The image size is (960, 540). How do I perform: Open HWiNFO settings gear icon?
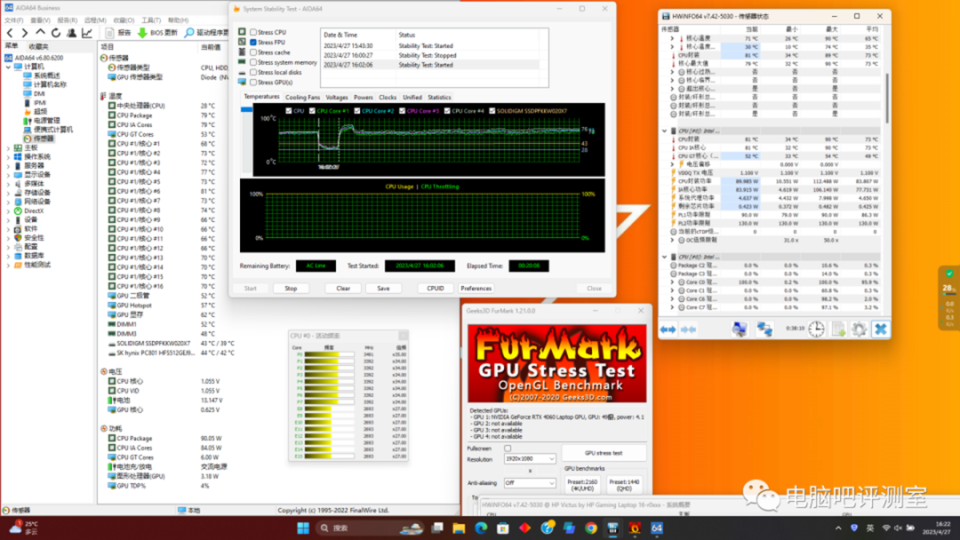tap(859, 329)
